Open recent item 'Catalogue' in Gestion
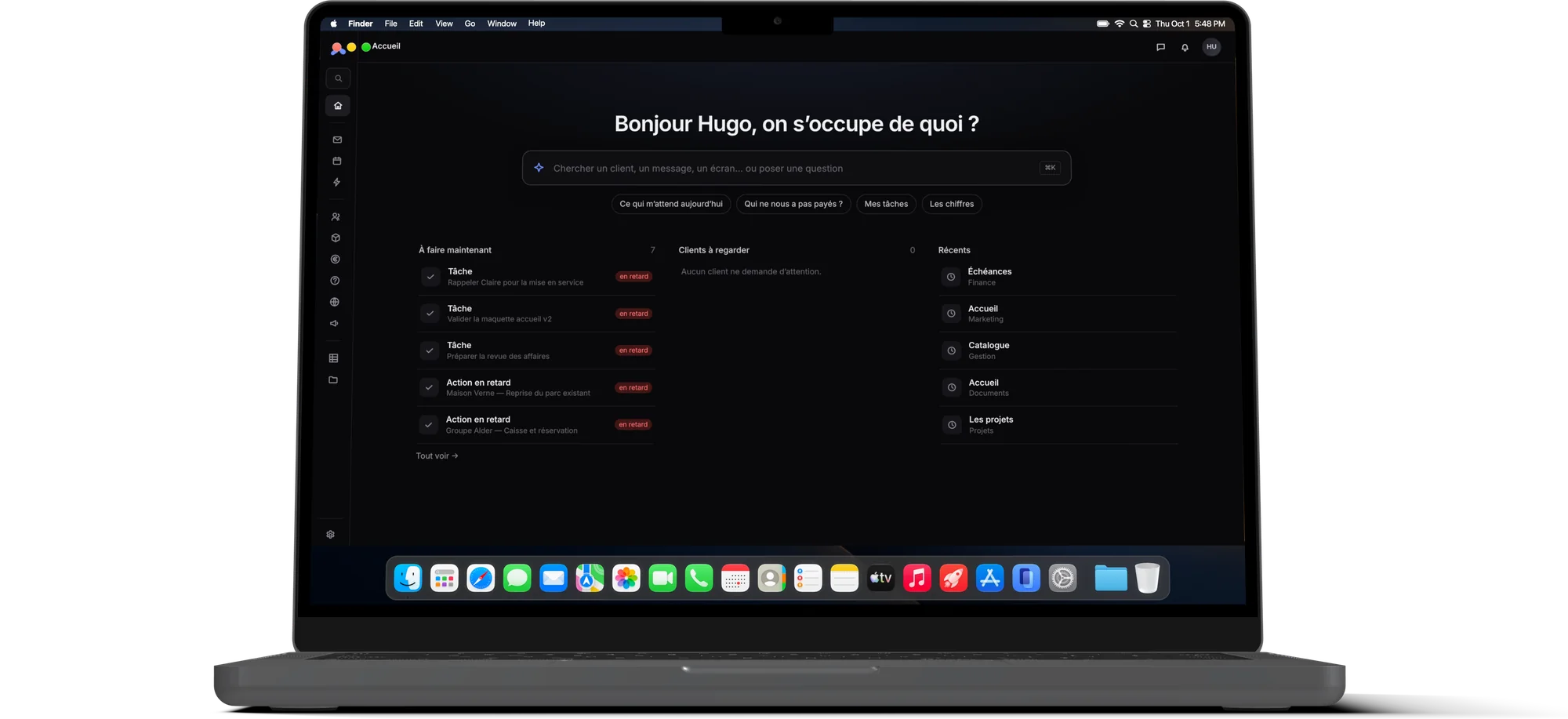Screen dimensions: 1568x719 coord(1058,350)
